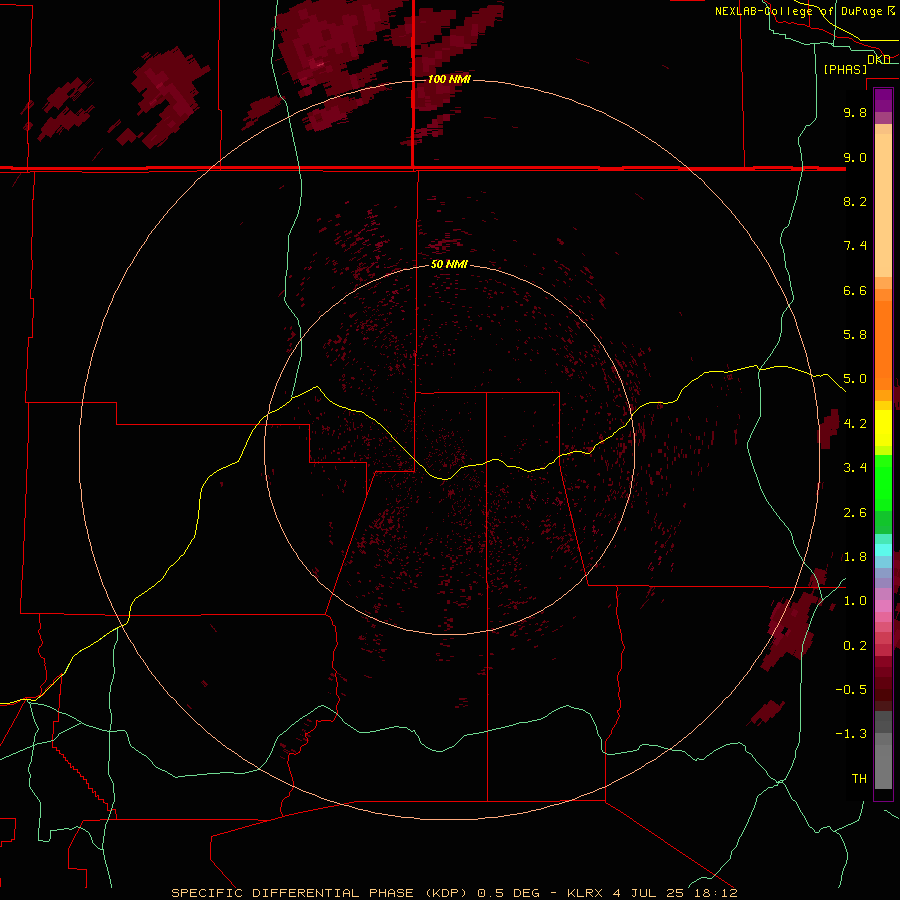Click the NEXLAB-College of DuPage label
900x900 pixels.
(799, 11)
